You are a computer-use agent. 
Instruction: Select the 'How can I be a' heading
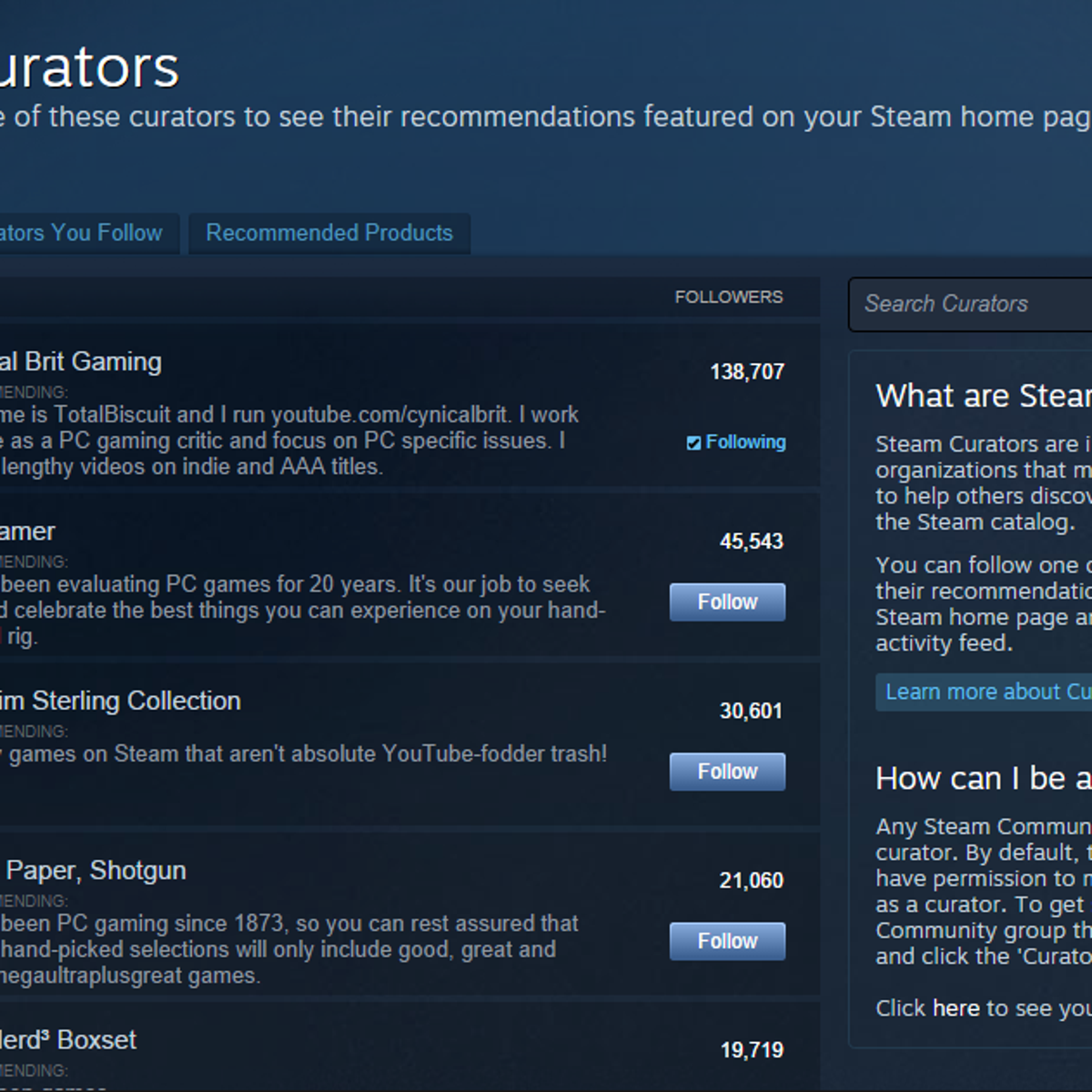pyautogui.click(x=984, y=779)
